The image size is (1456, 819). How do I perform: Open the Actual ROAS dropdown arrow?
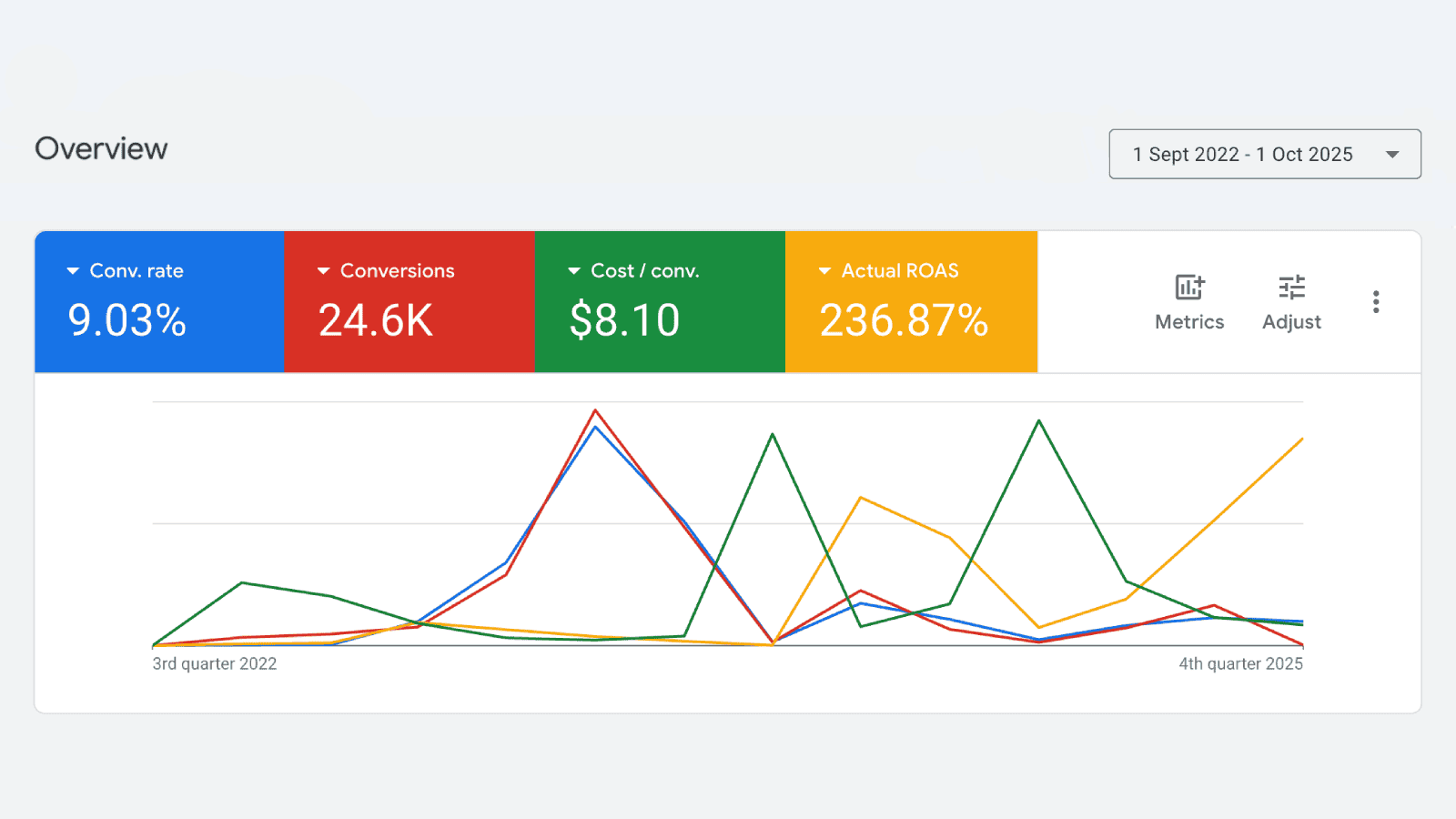point(824,271)
